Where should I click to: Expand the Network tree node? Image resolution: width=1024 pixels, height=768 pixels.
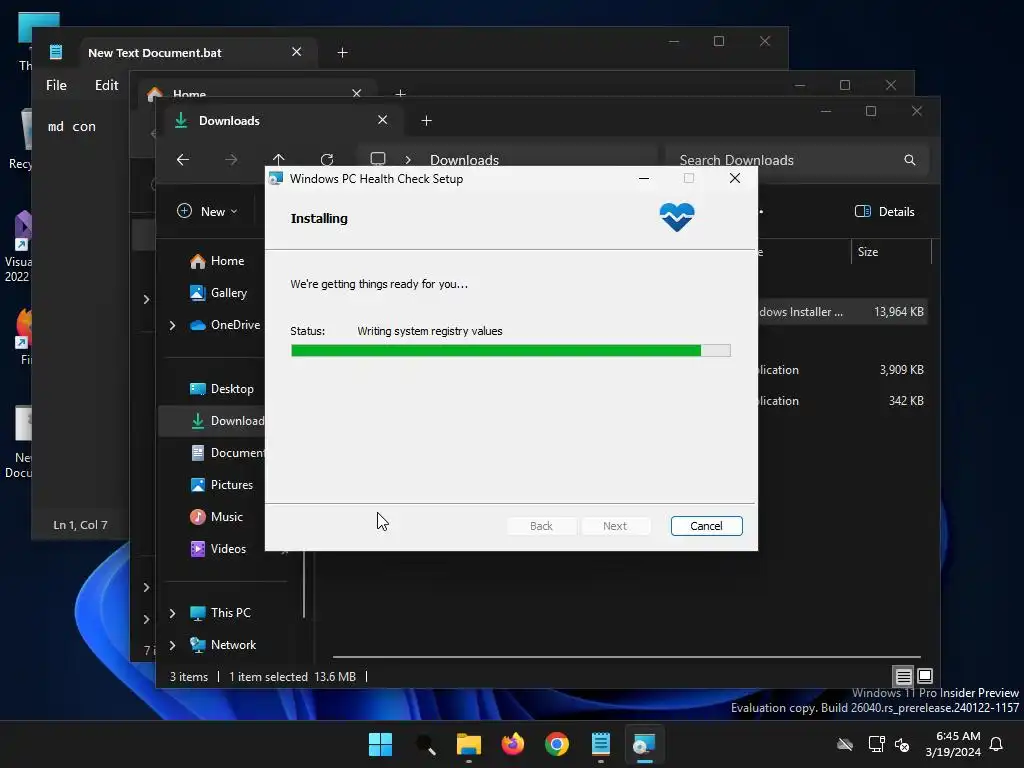[x=172, y=645]
